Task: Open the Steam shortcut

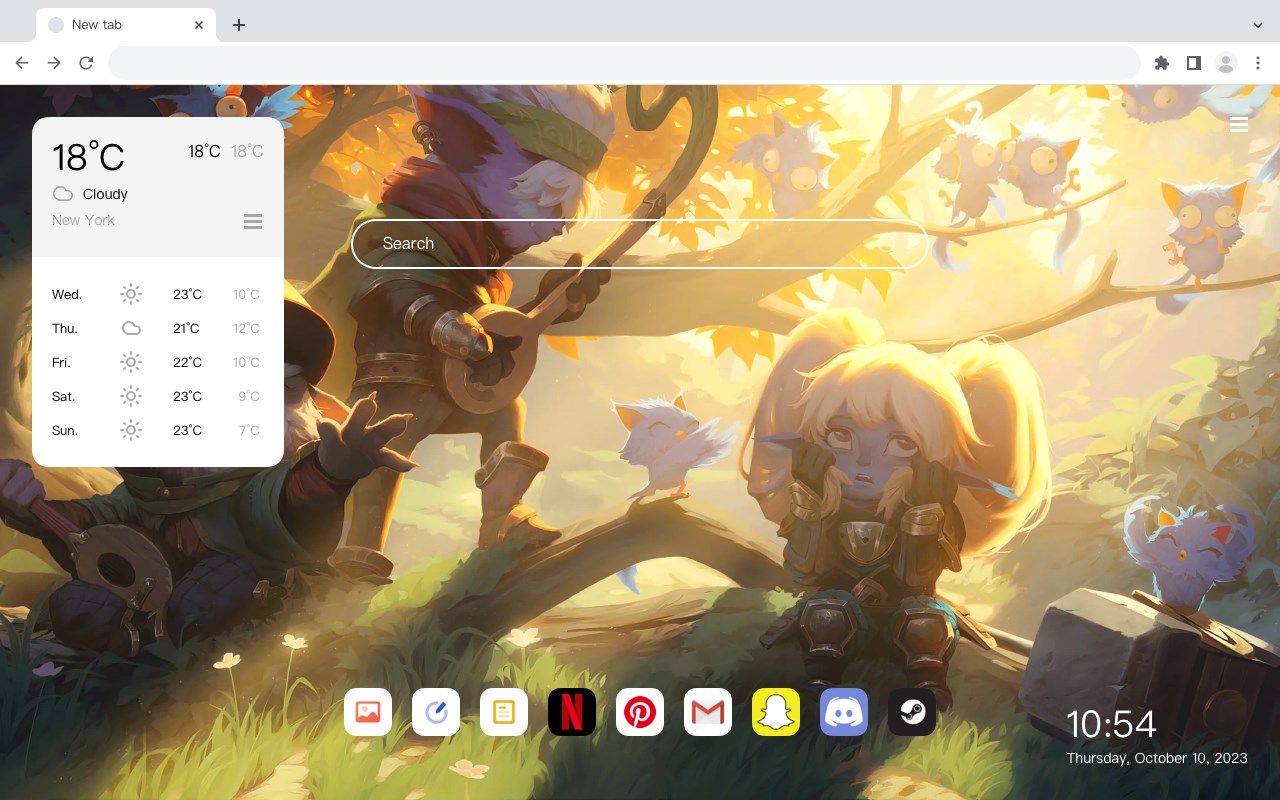Action: [x=912, y=712]
